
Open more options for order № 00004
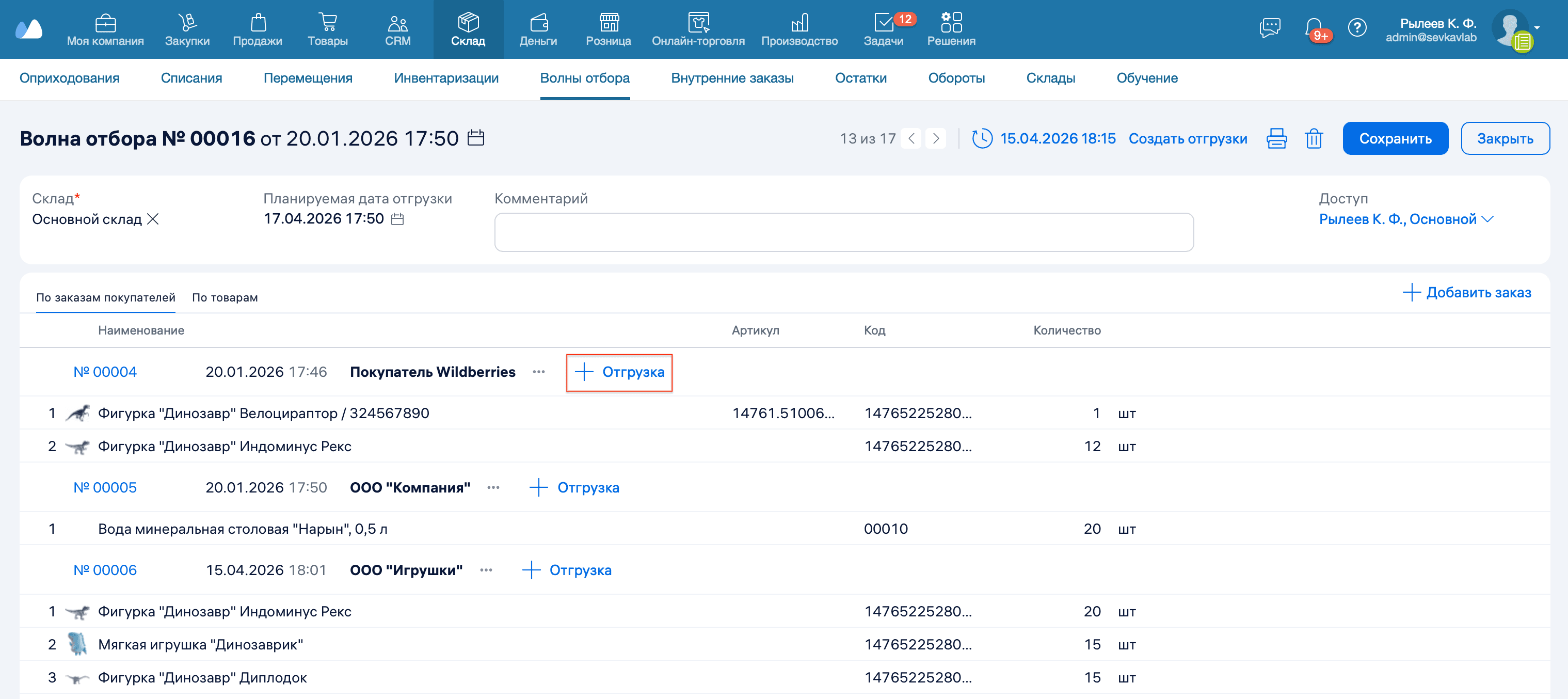pyautogui.click(x=538, y=372)
